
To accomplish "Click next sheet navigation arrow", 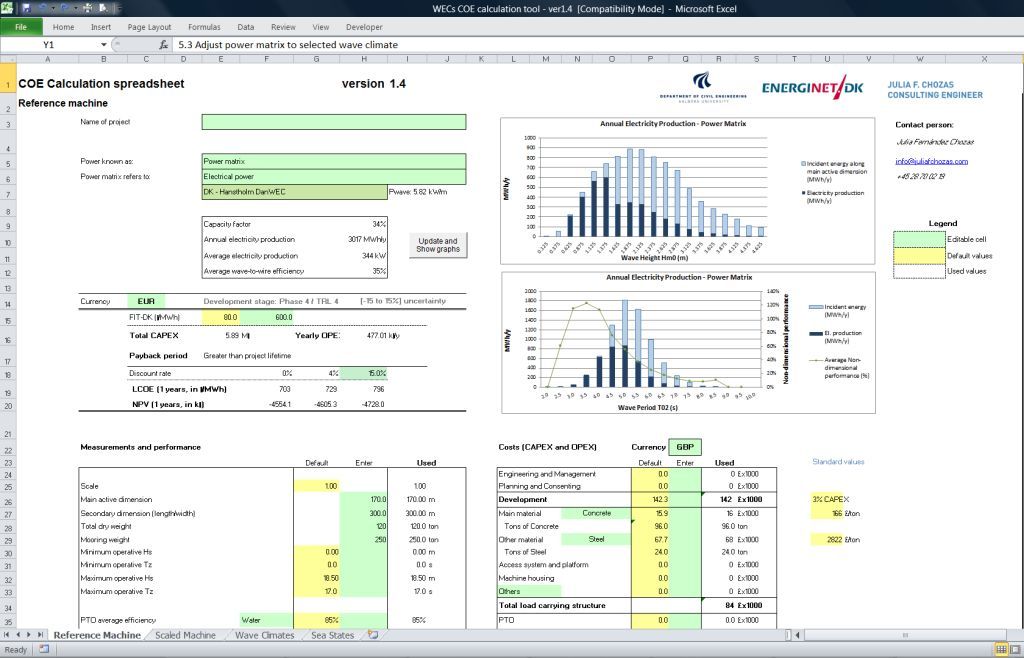I will (29, 634).
